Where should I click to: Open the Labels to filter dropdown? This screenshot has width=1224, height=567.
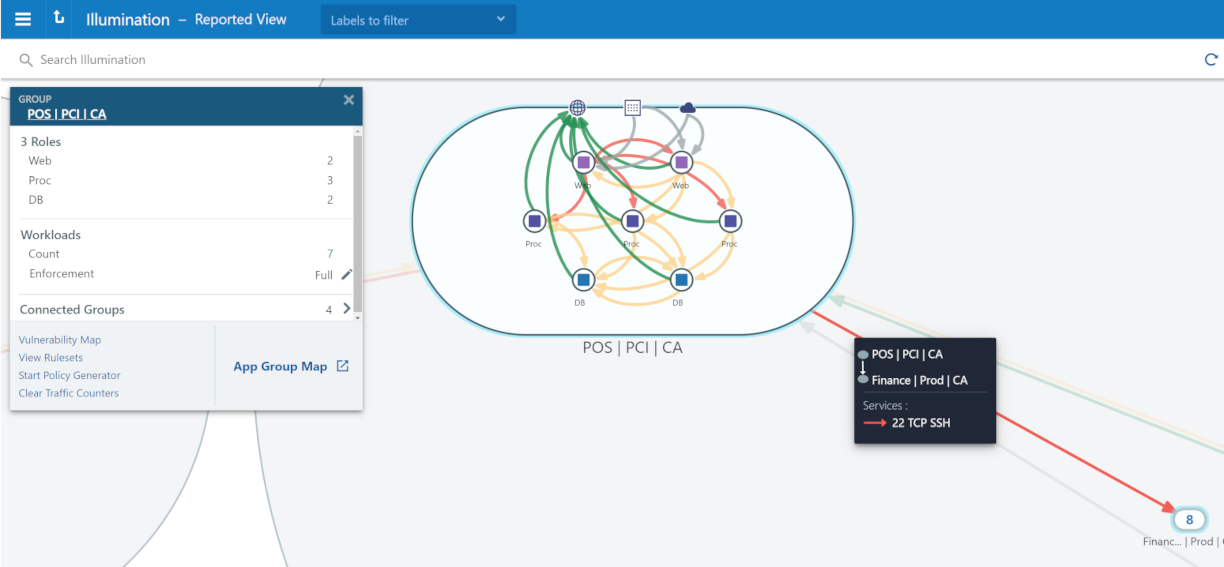[x=419, y=20]
